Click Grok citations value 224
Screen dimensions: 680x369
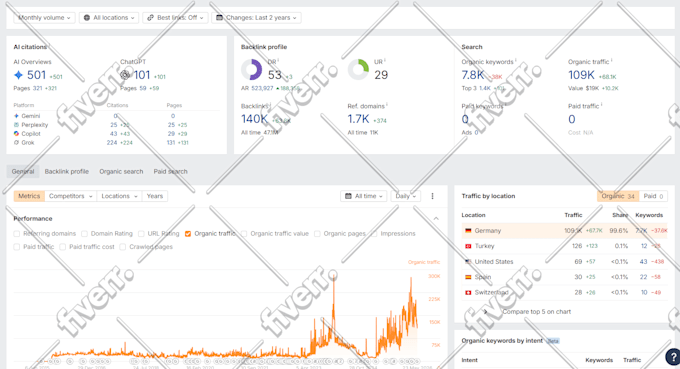(x=112, y=143)
